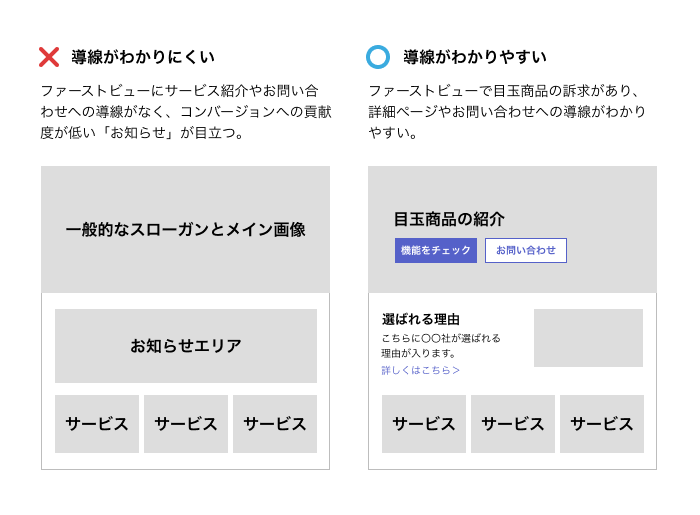Click the red X mark icon
700x515 pixels.
49,57
